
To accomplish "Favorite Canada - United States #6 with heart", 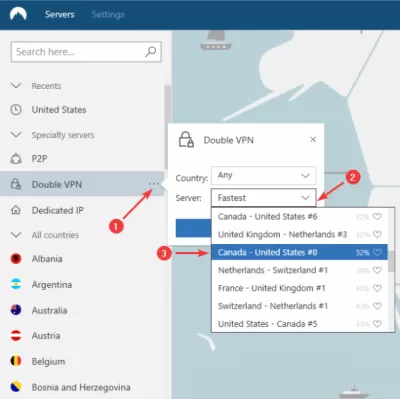I will (377, 217).
